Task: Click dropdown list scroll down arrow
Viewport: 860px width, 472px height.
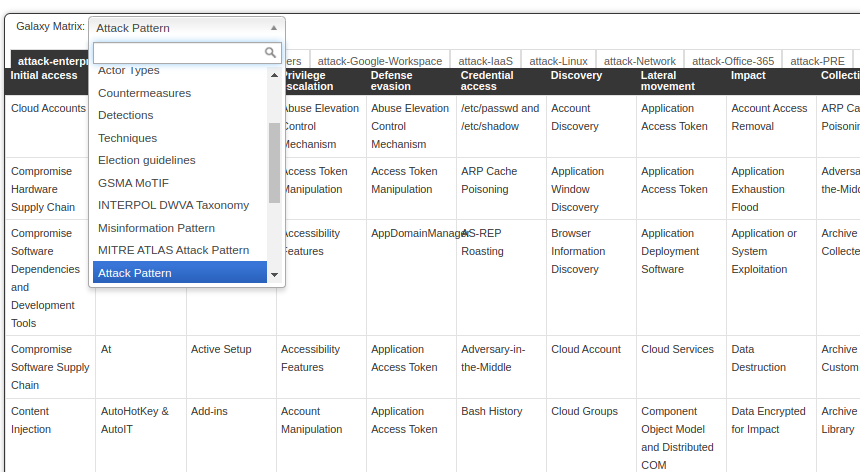Action: (274, 275)
